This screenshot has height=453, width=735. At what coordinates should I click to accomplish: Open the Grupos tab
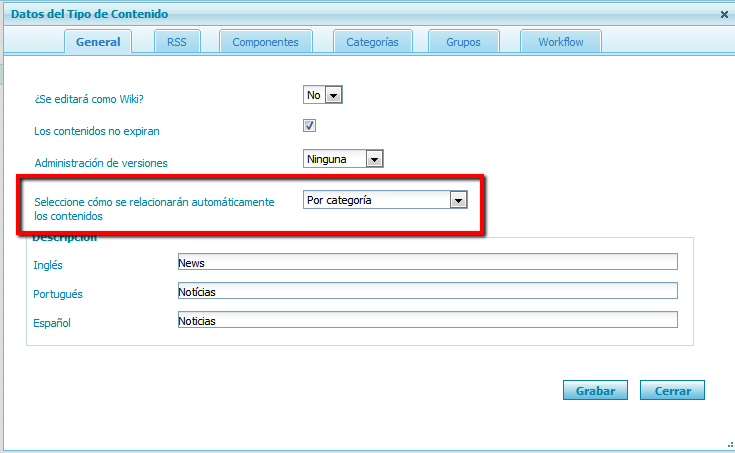464,42
